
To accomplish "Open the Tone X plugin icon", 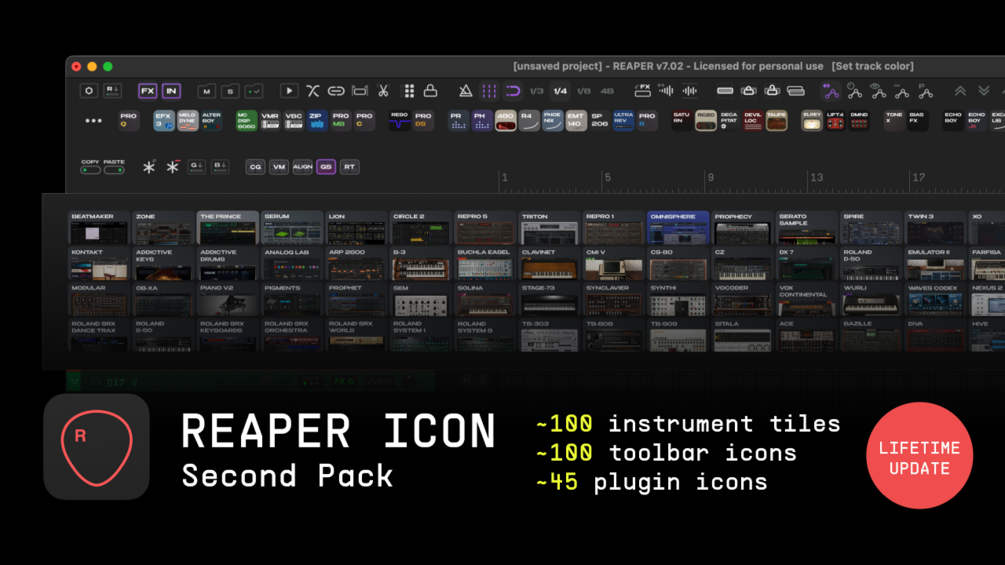I will tap(893, 120).
